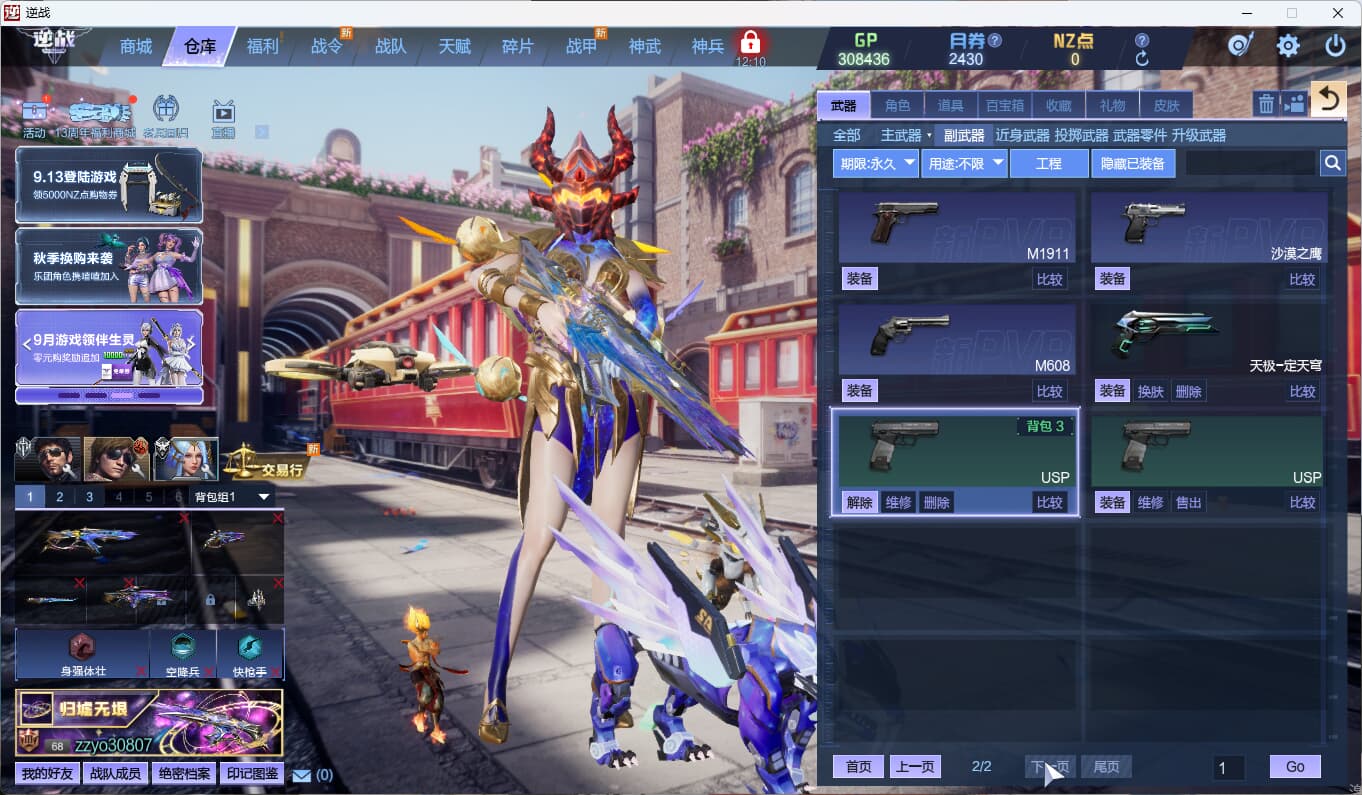Click 解除 on the equipped USP
The width and height of the screenshot is (1362, 795).
click(859, 502)
